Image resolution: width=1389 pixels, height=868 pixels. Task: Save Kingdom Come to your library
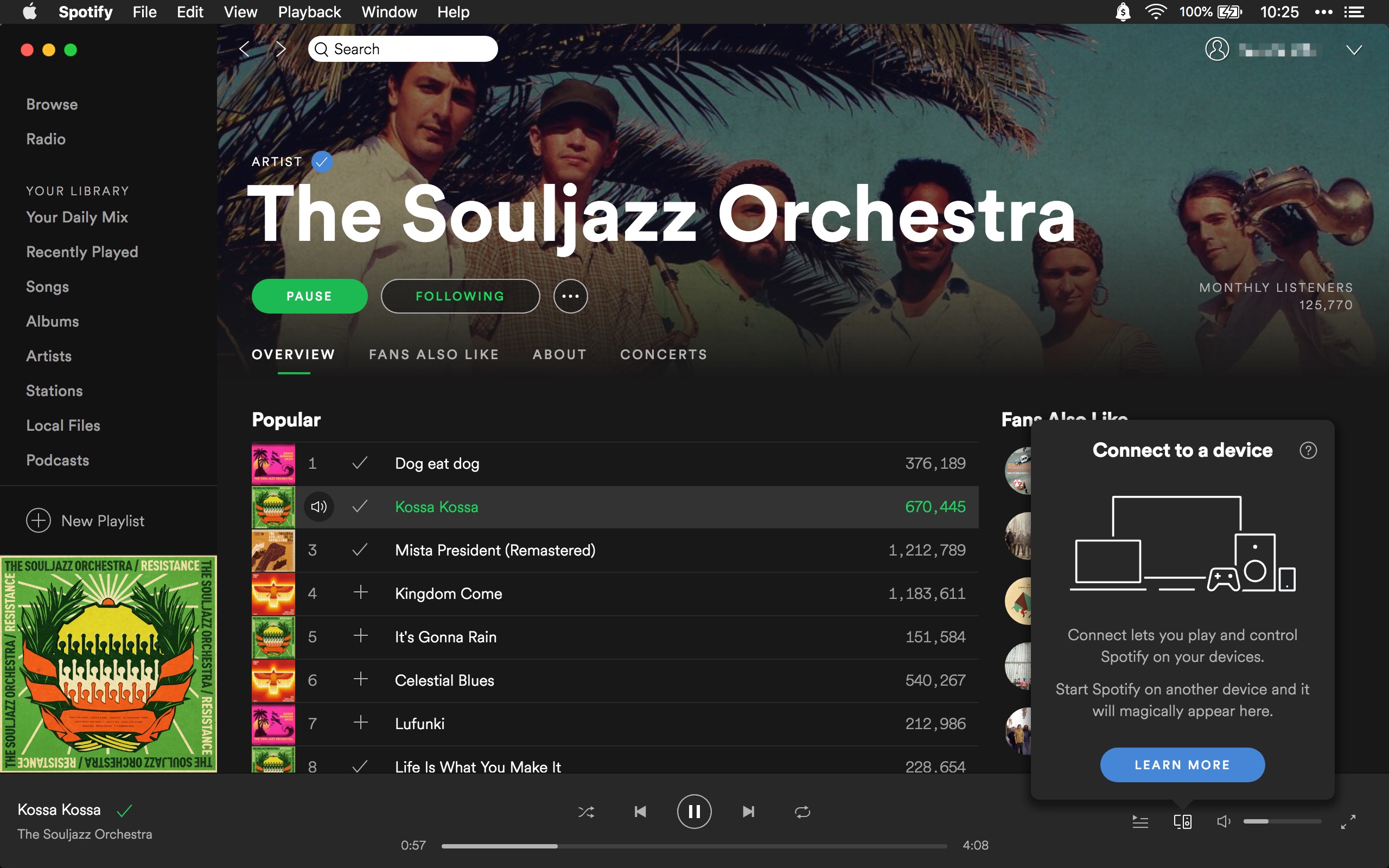click(x=360, y=592)
